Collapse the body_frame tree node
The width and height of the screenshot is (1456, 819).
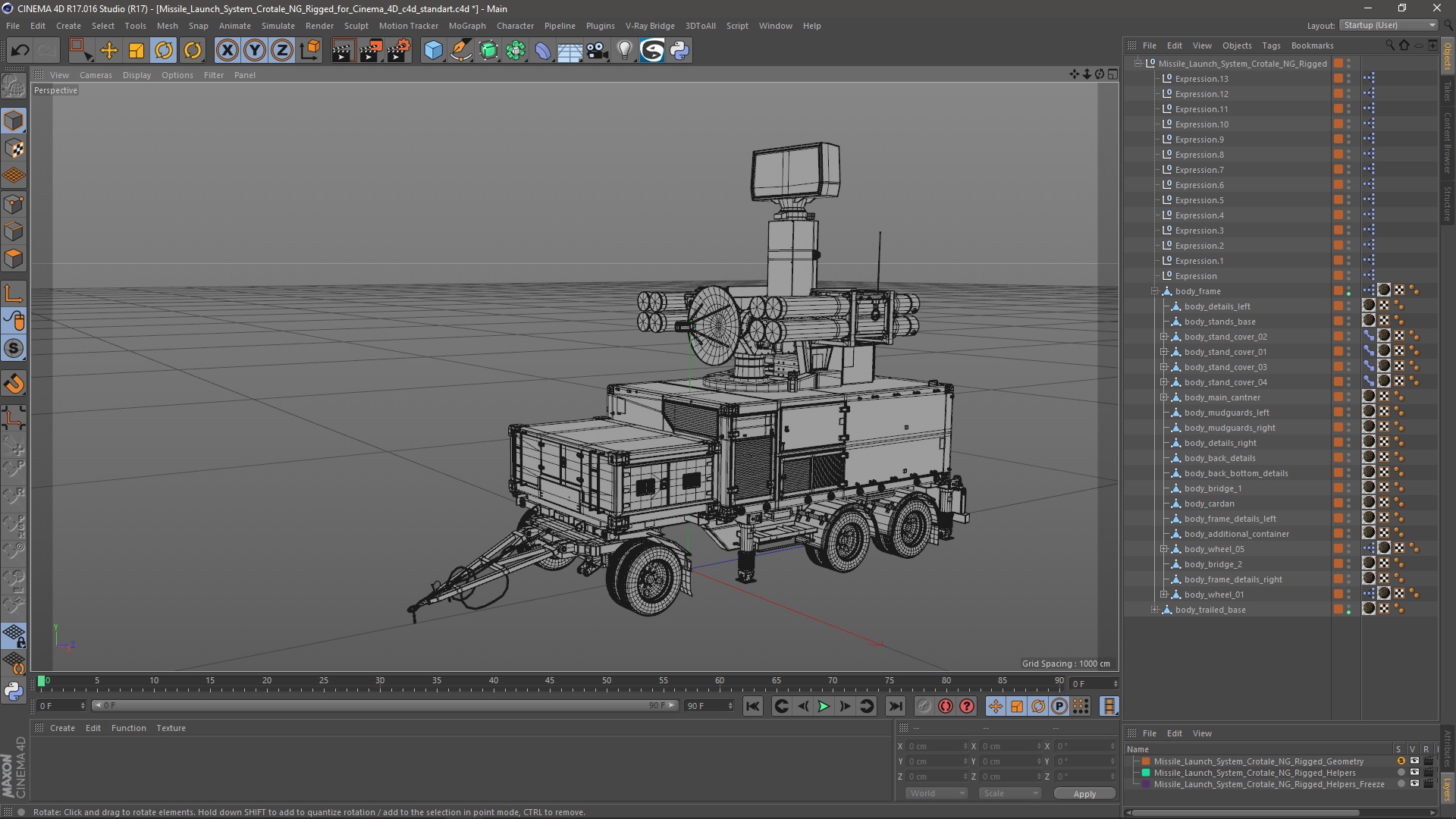coord(1155,291)
